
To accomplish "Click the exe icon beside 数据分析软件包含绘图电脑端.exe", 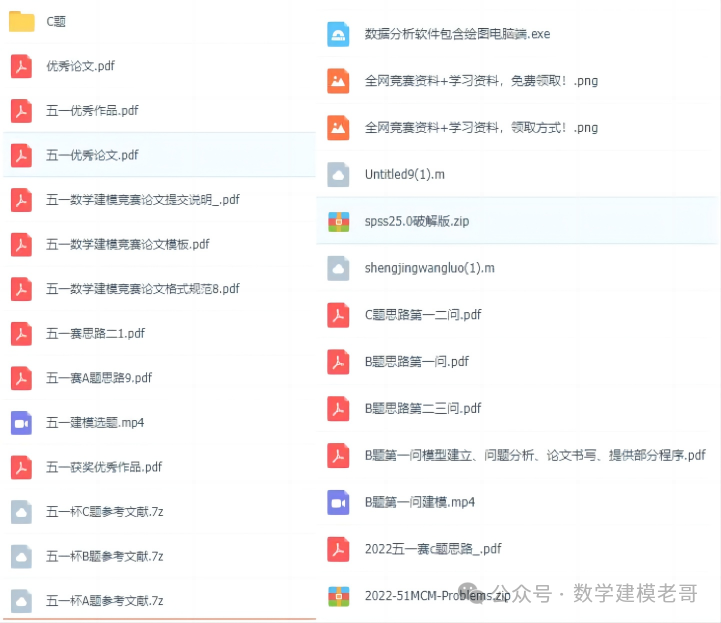I will click(338, 34).
